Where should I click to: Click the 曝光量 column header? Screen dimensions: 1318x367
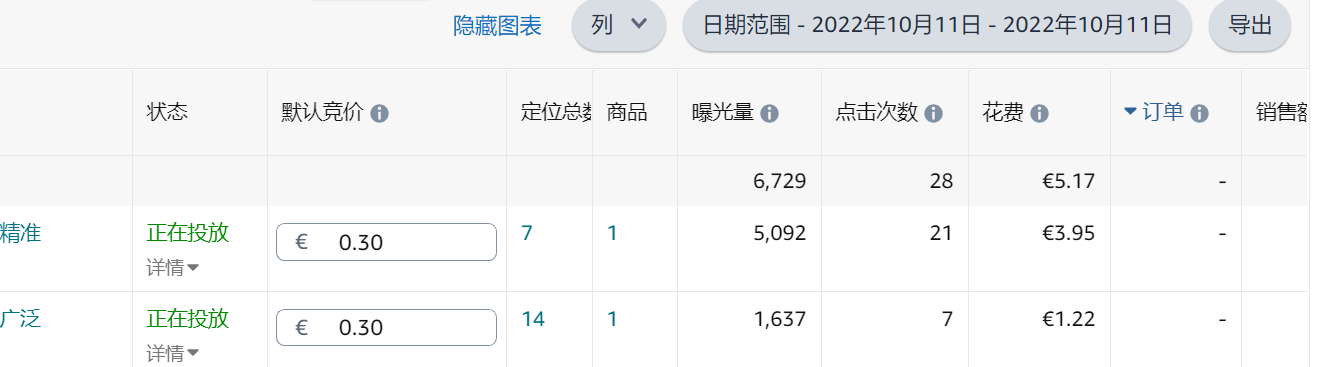(723, 113)
